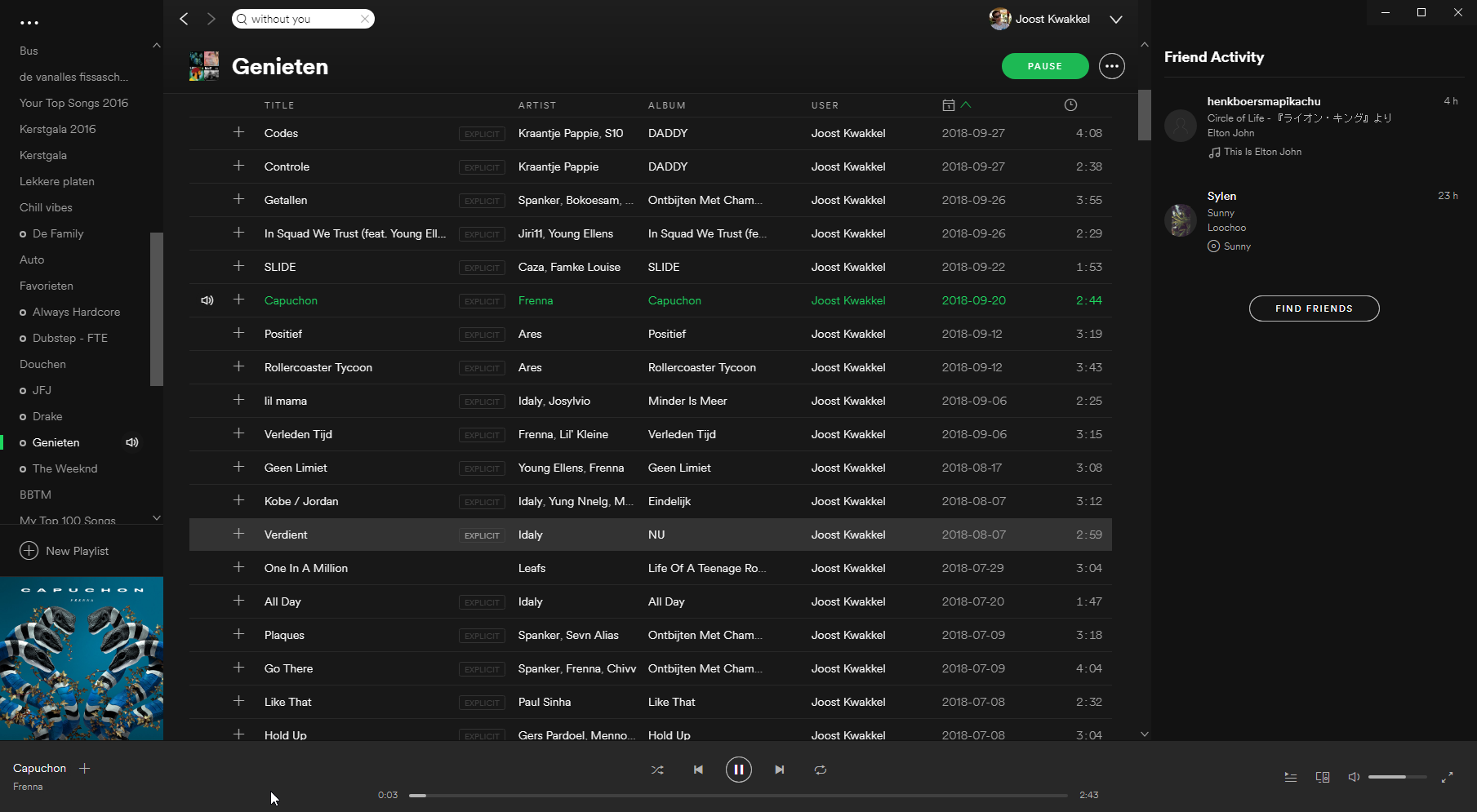The height and width of the screenshot is (812, 1477).
Task: Open the playlist more options ellipsis
Action: 1111,66
